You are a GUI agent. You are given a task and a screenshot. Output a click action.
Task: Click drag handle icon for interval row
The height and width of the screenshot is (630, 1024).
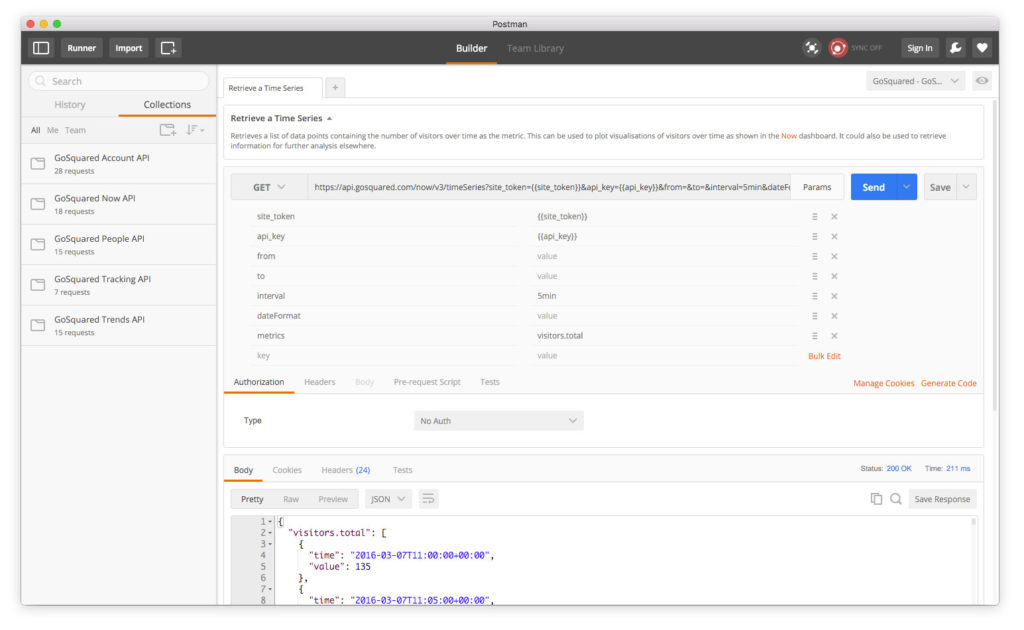(x=814, y=296)
